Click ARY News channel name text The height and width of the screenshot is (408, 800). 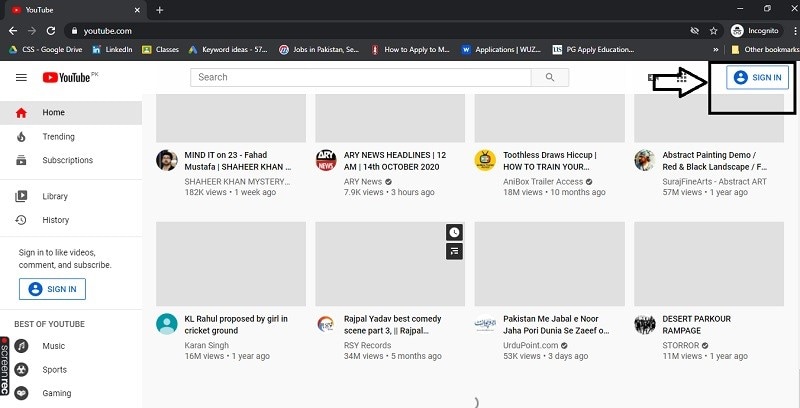[x=363, y=182]
